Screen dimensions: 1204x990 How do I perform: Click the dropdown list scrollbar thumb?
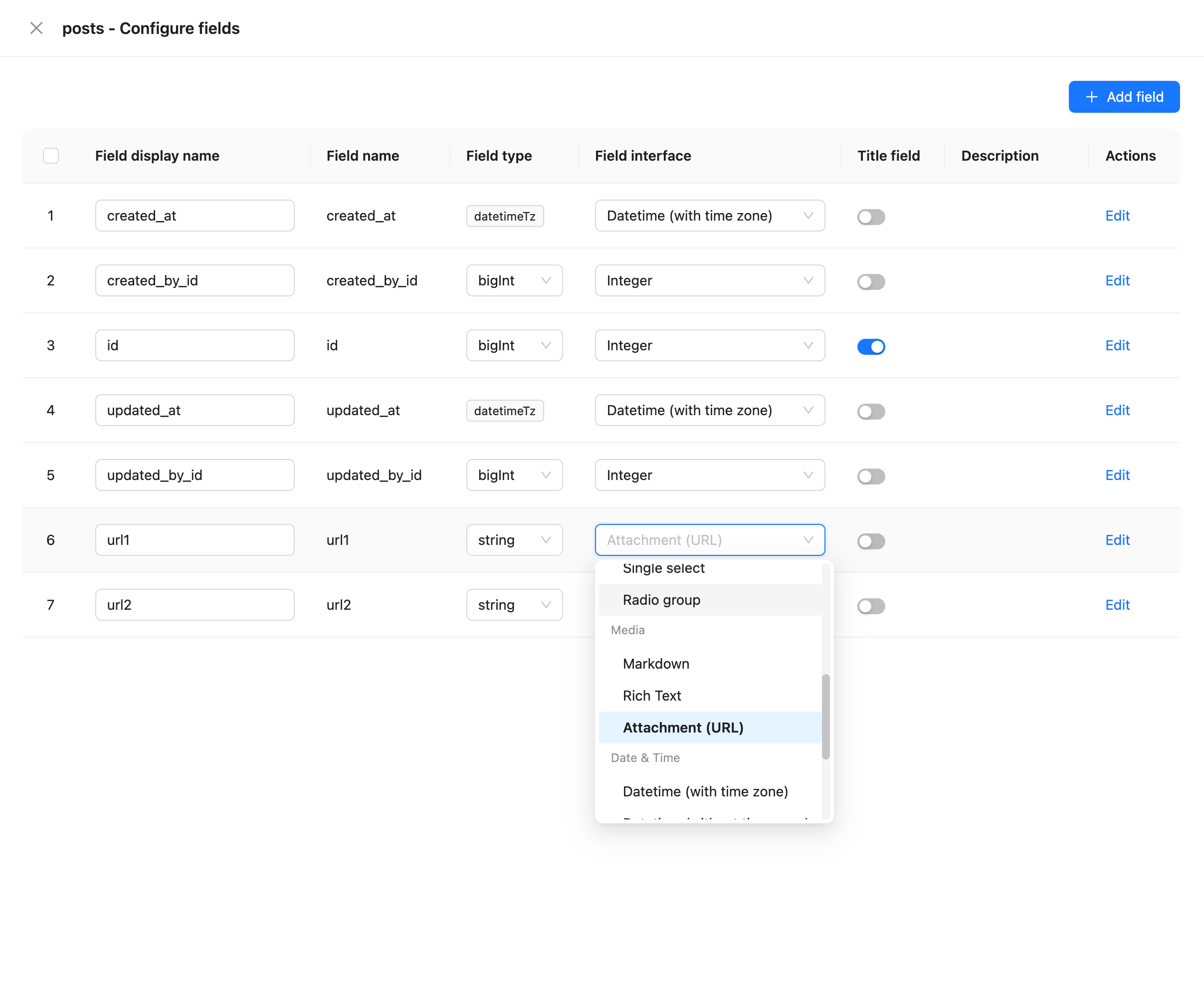tap(825, 716)
